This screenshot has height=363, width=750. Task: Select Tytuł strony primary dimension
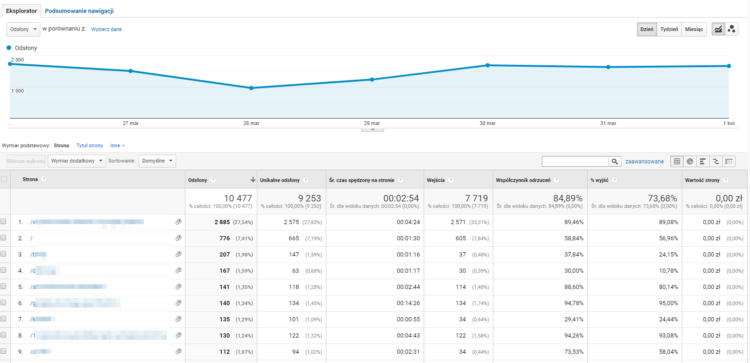(89, 145)
